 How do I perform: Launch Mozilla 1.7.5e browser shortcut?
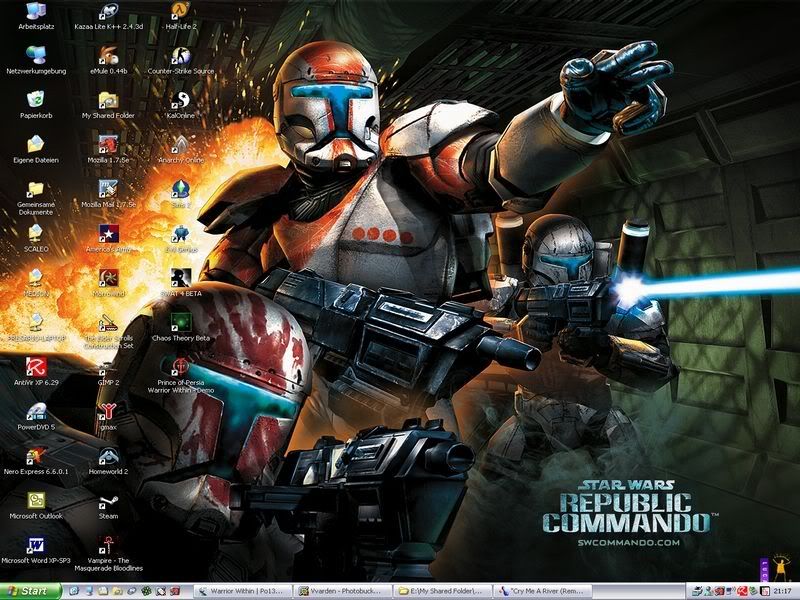tap(108, 149)
